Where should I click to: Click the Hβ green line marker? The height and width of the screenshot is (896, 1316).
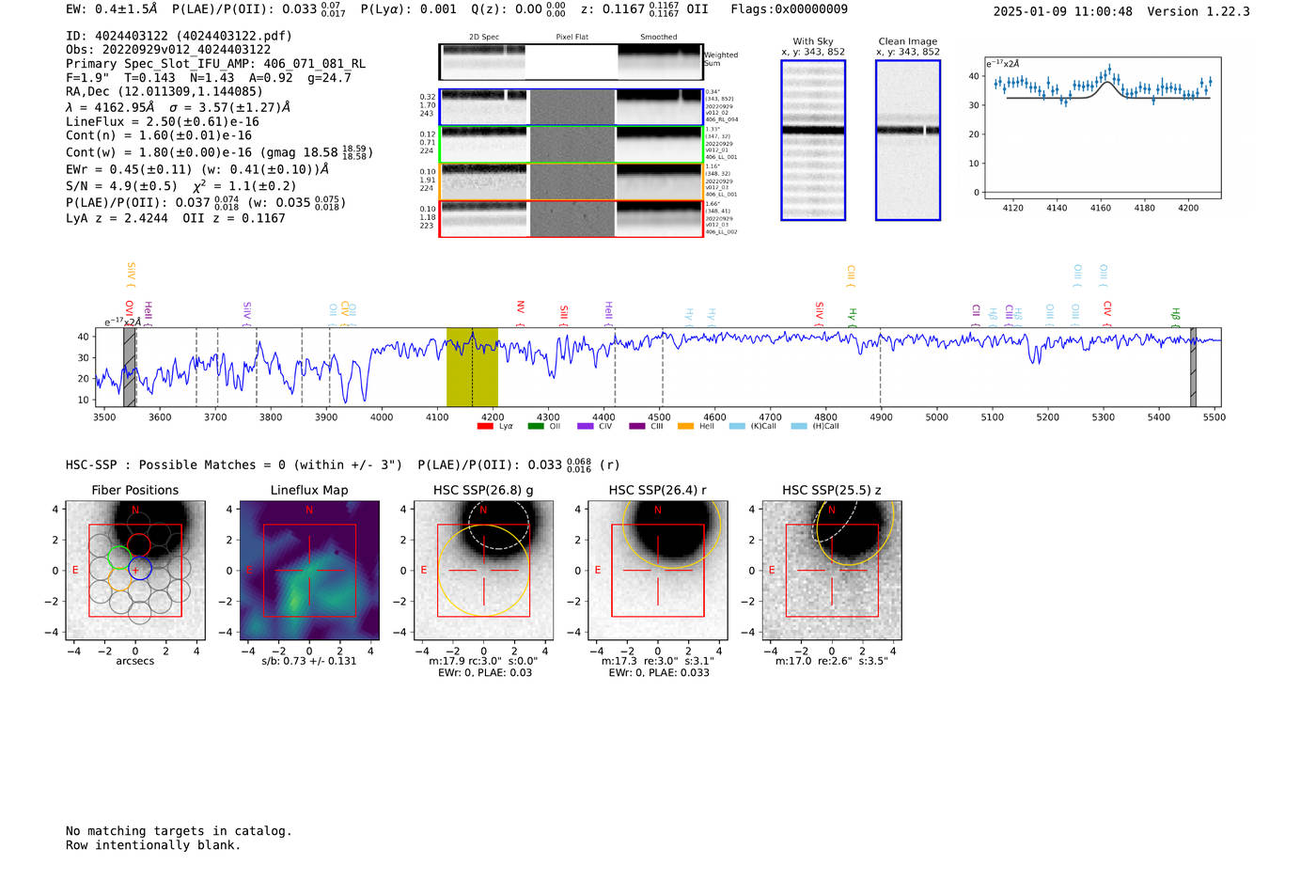(1175, 317)
